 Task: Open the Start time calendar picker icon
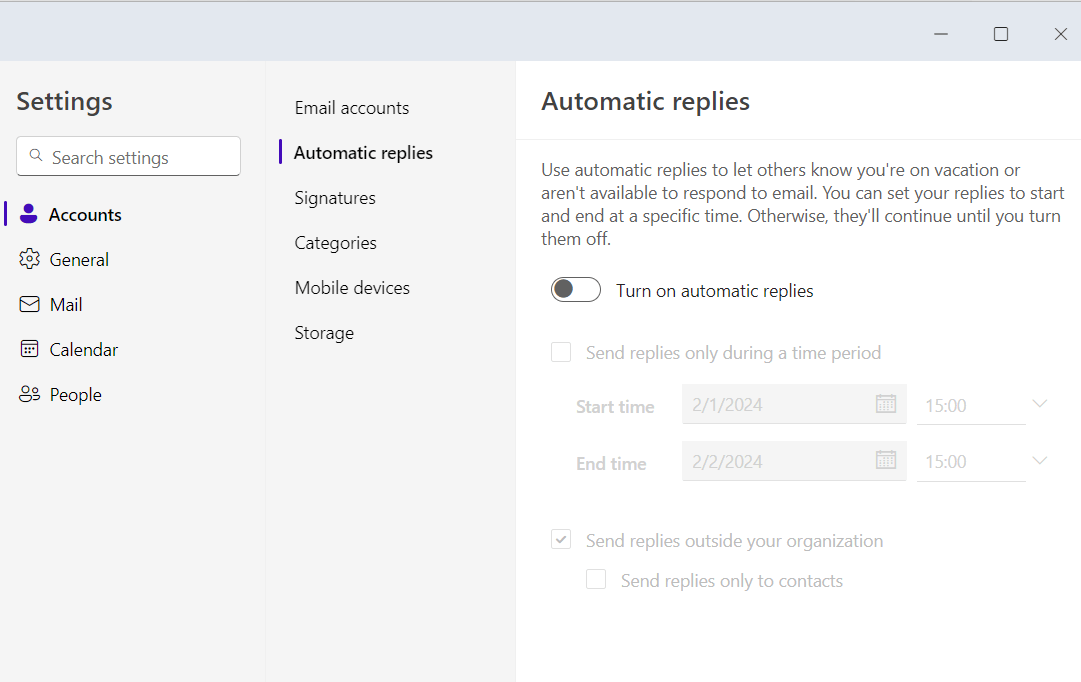click(x=886, y=404)
